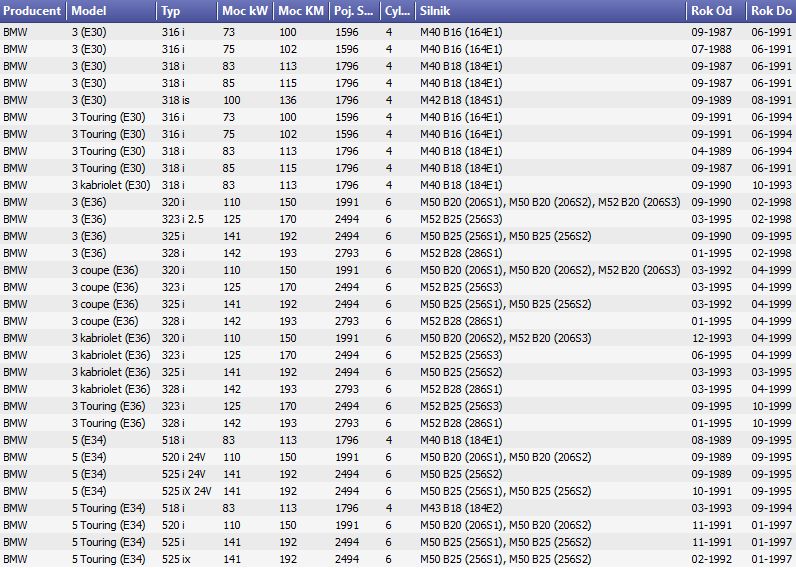This screenshot has width=796, height=568.
Task: Select the M42 B18 (184S1) engine cell
Action: click(461, 101)
